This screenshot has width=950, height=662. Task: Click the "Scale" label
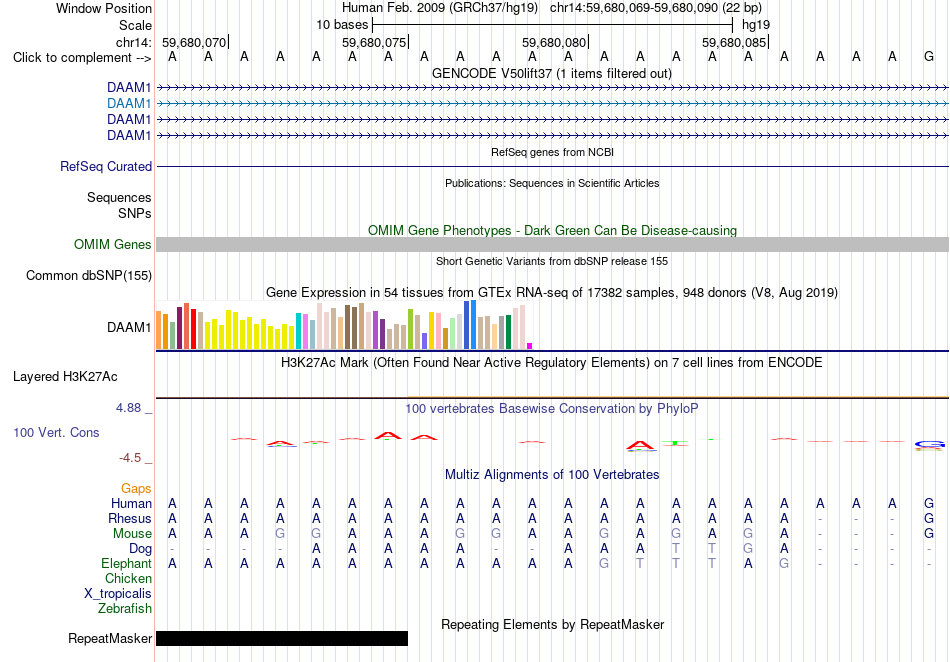135,25
